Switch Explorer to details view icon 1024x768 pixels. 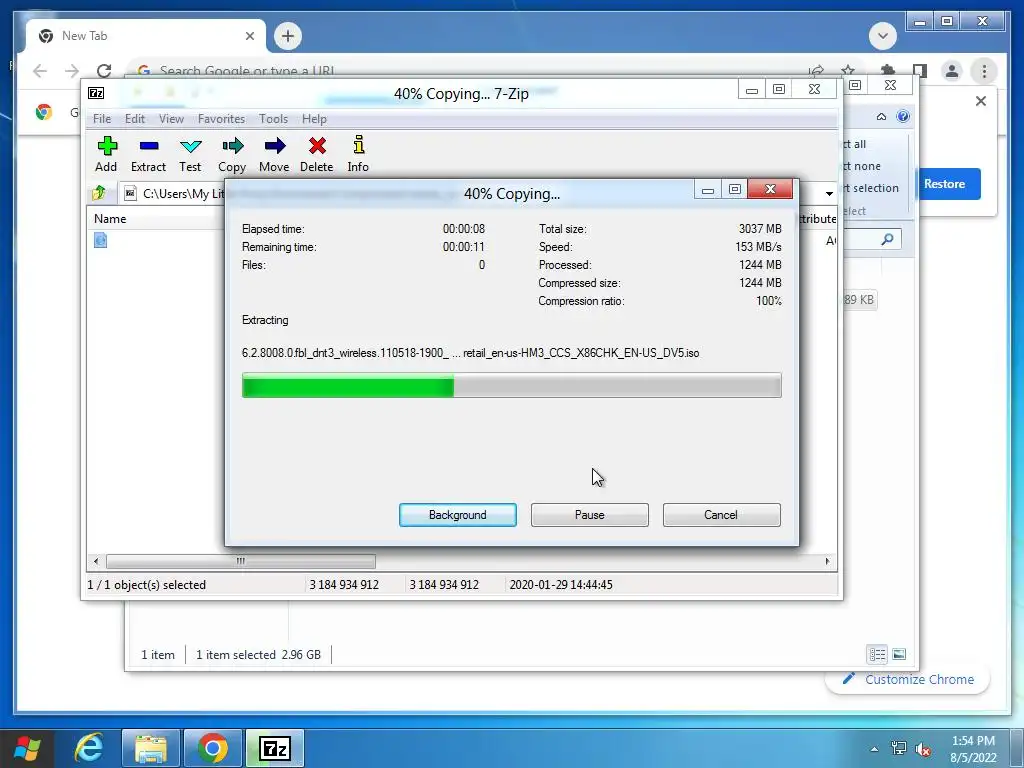(877, 654)
